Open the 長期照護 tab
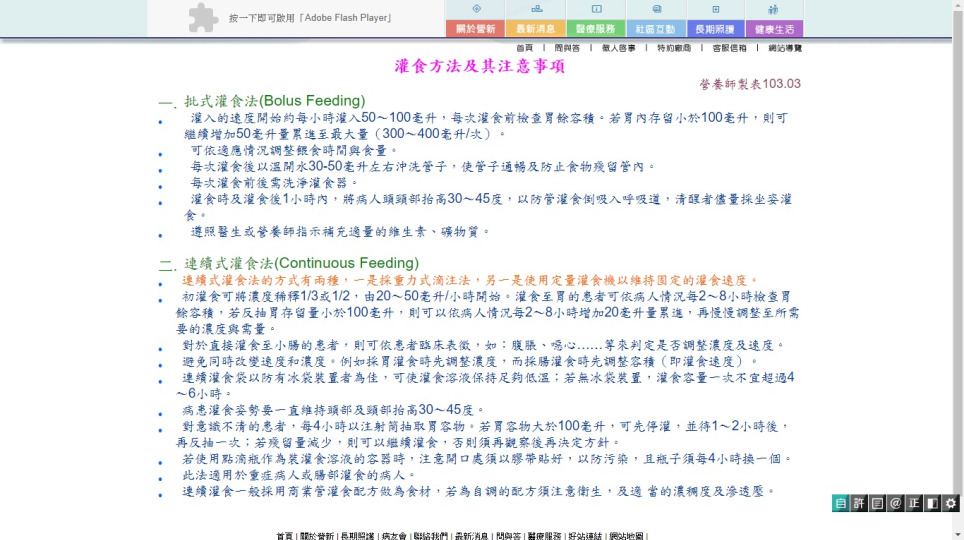The image size is (964, 540). click(714, 29)
